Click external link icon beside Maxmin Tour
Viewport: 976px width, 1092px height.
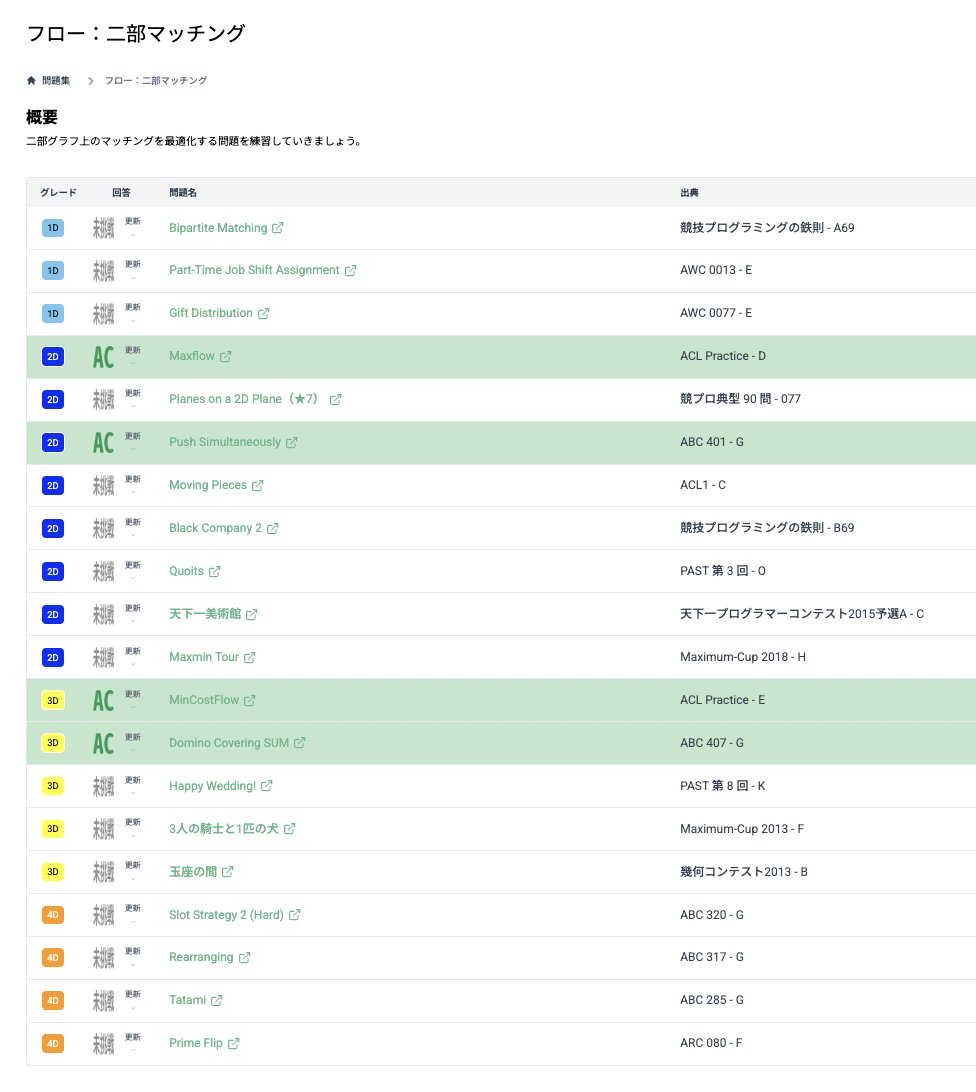coord(249,657)
